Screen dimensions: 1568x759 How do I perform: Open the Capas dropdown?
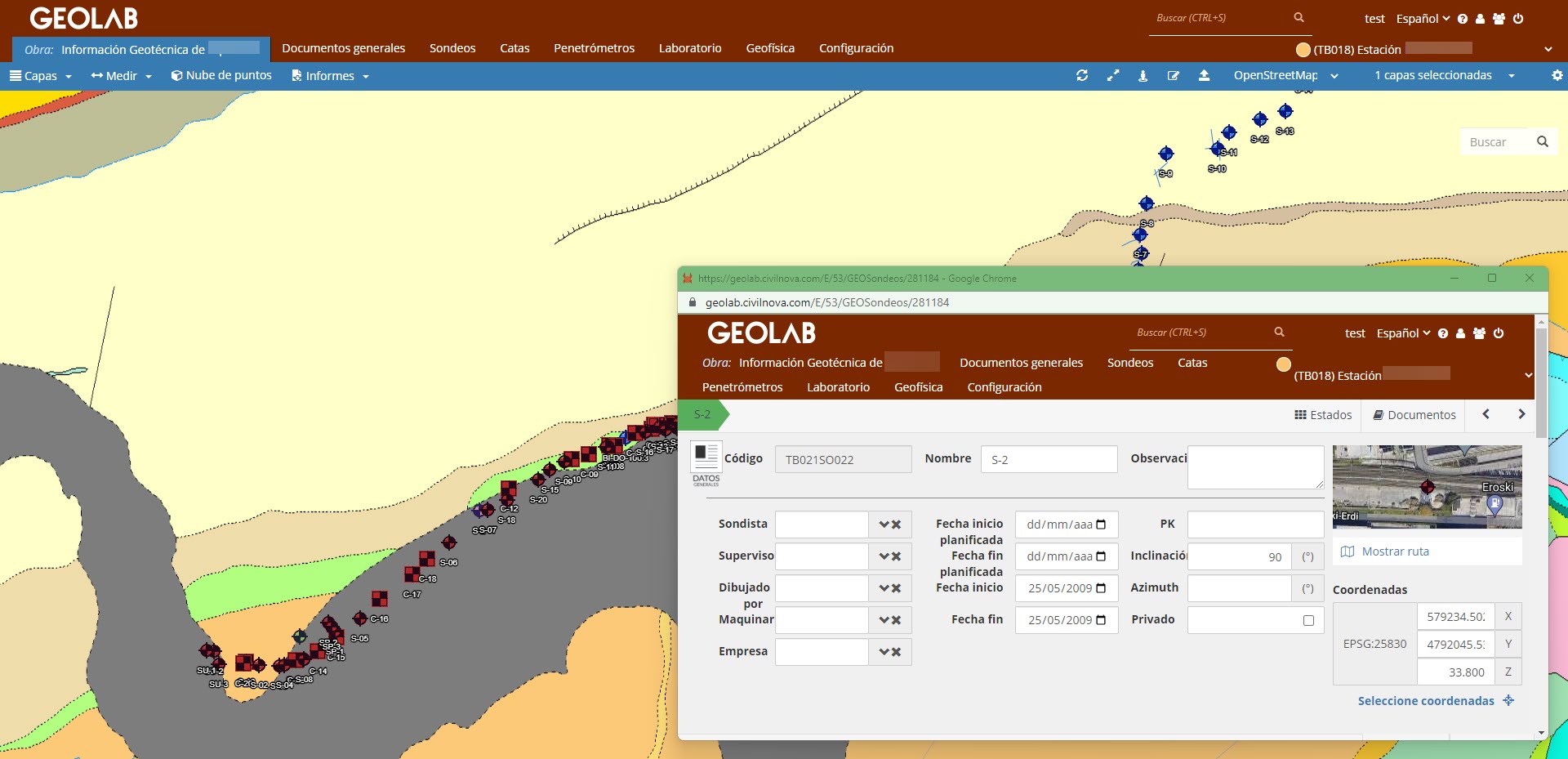(x=41, y=76)
